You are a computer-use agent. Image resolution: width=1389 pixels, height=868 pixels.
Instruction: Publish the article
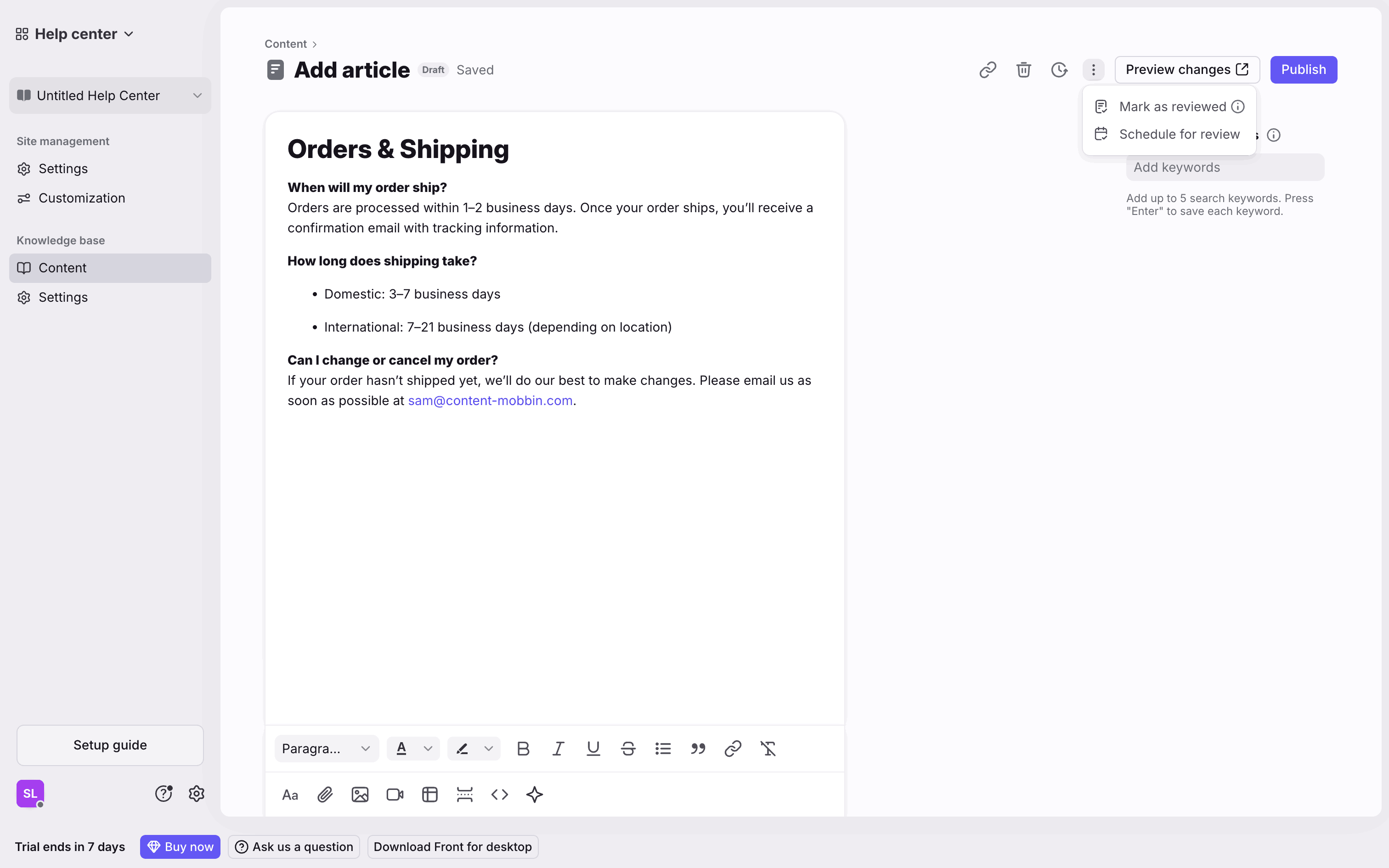point(1303,70)
